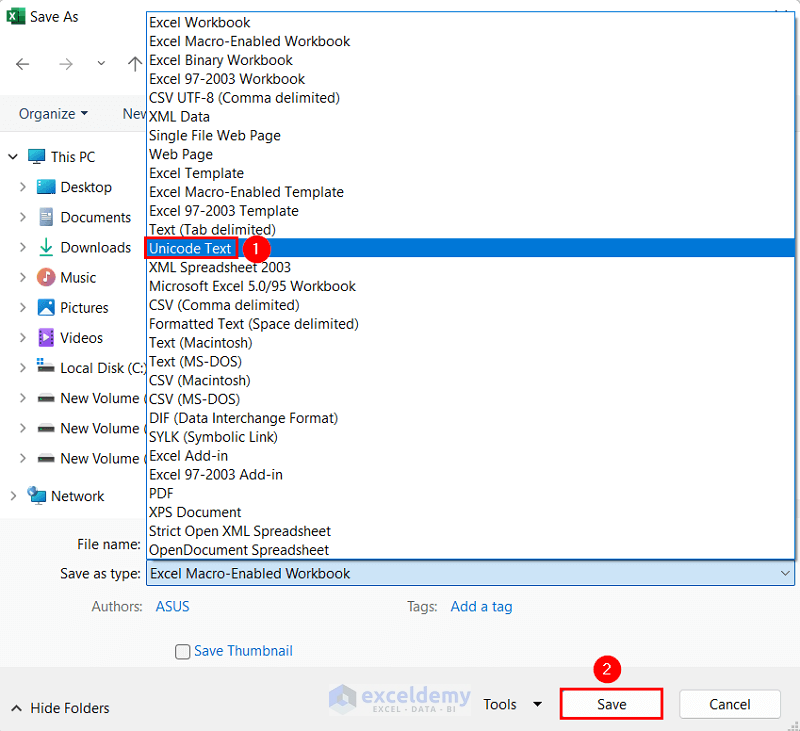The height and width of the screenshot is (731, 800).
Task: Select the Documents folder icon
Action: (46, 217)
